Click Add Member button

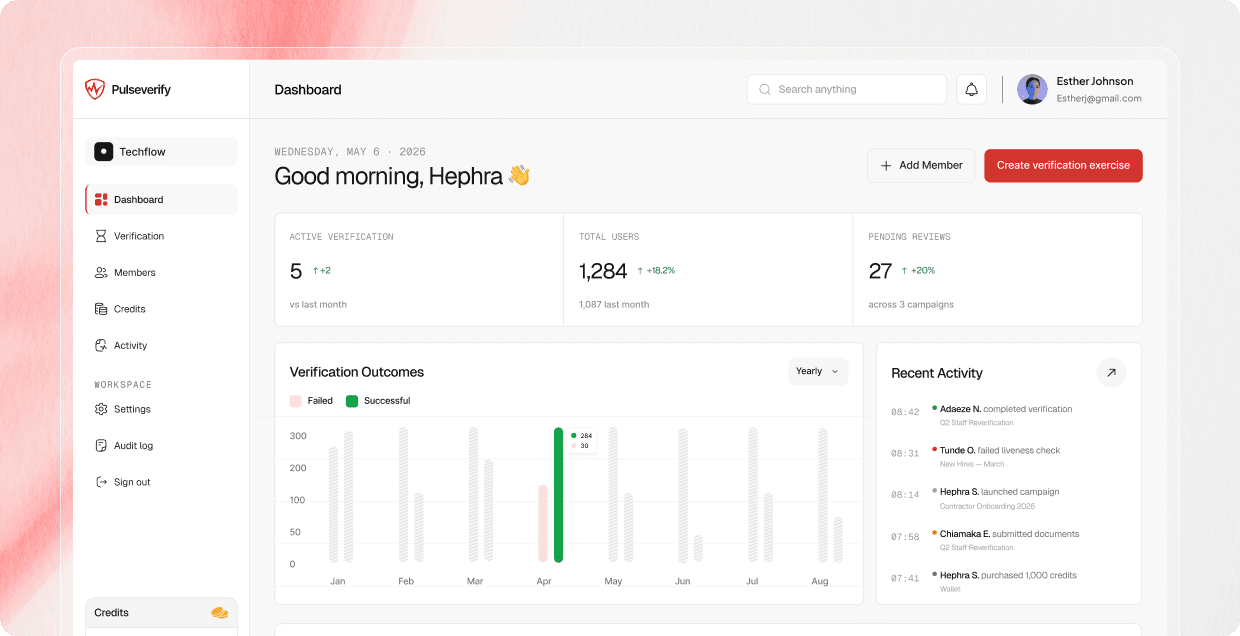(x=921, y=166)
